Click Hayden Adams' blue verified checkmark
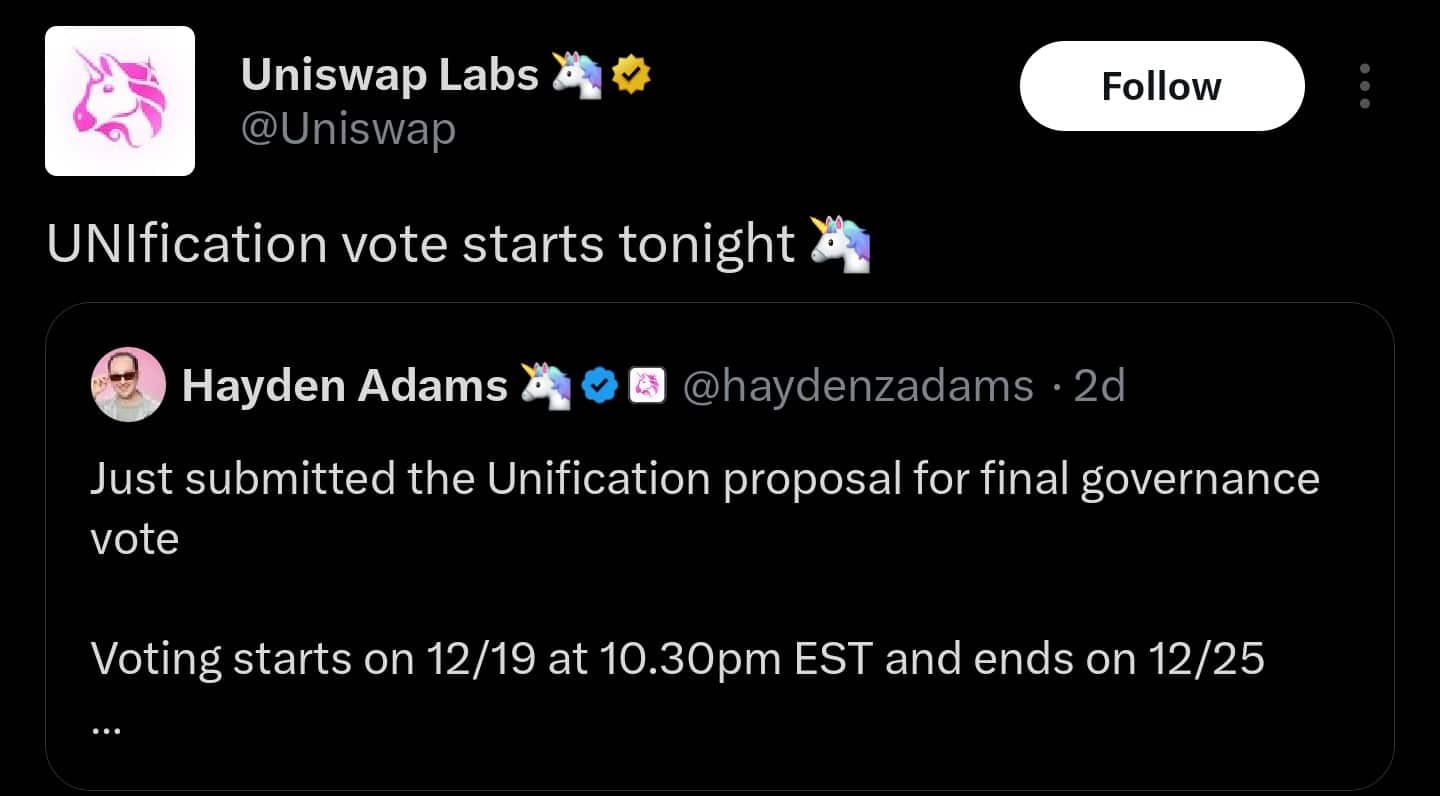The image size is (1440, 796). pos(600,385)
